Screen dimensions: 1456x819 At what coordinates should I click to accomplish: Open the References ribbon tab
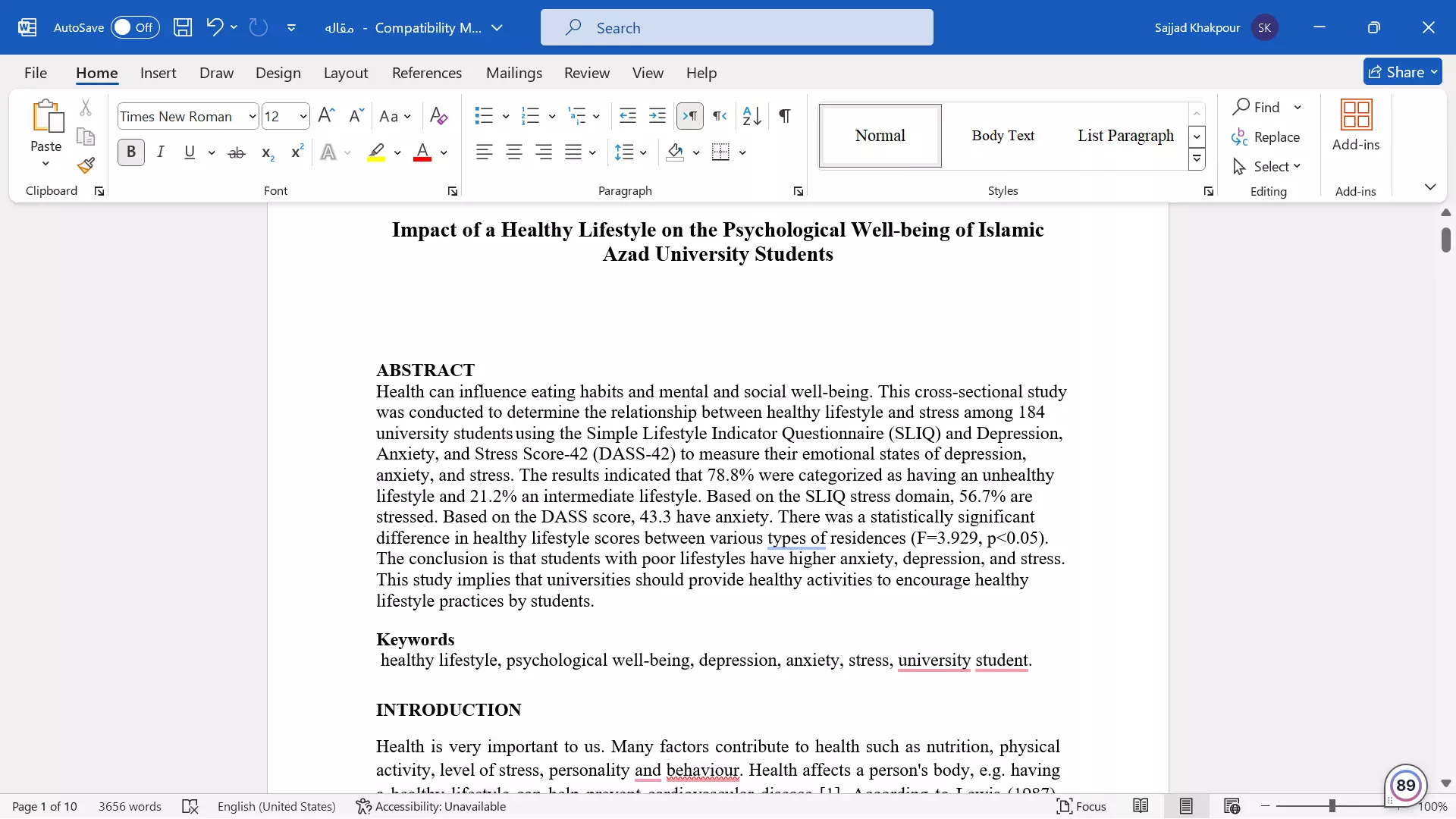point(426,73)
